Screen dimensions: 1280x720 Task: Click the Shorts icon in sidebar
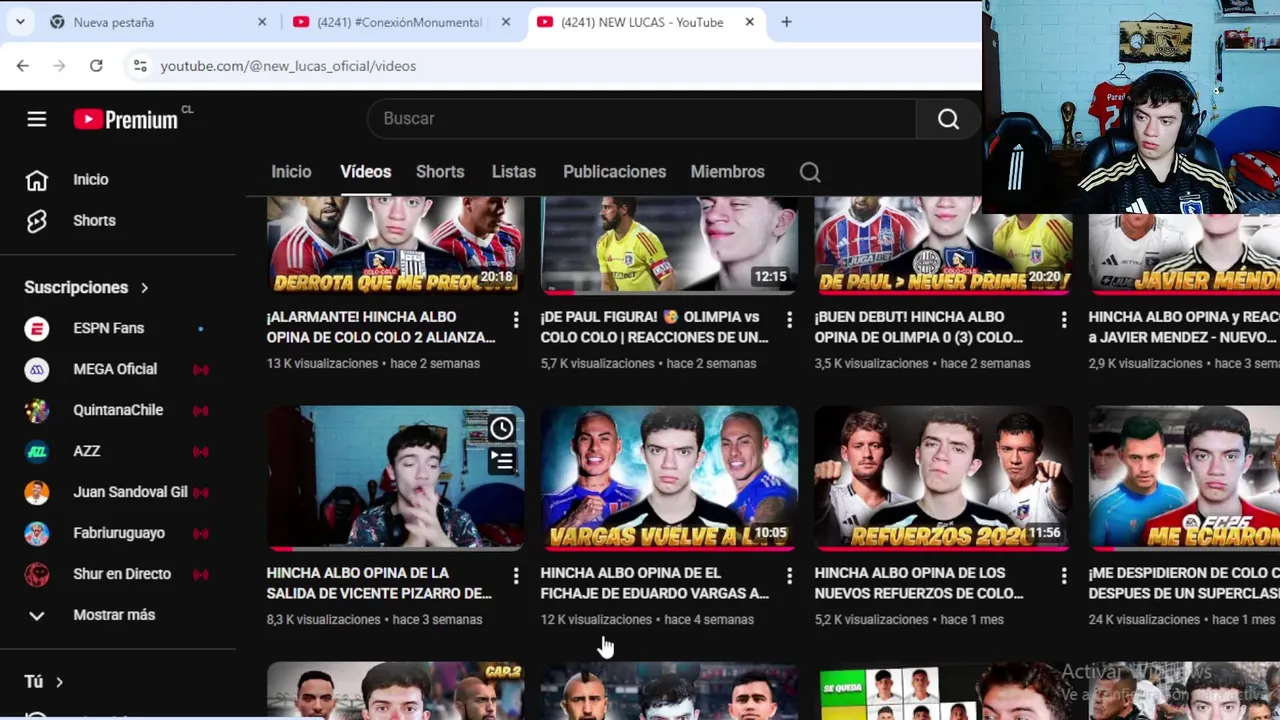pyautogui.click(x=37, y=221)
